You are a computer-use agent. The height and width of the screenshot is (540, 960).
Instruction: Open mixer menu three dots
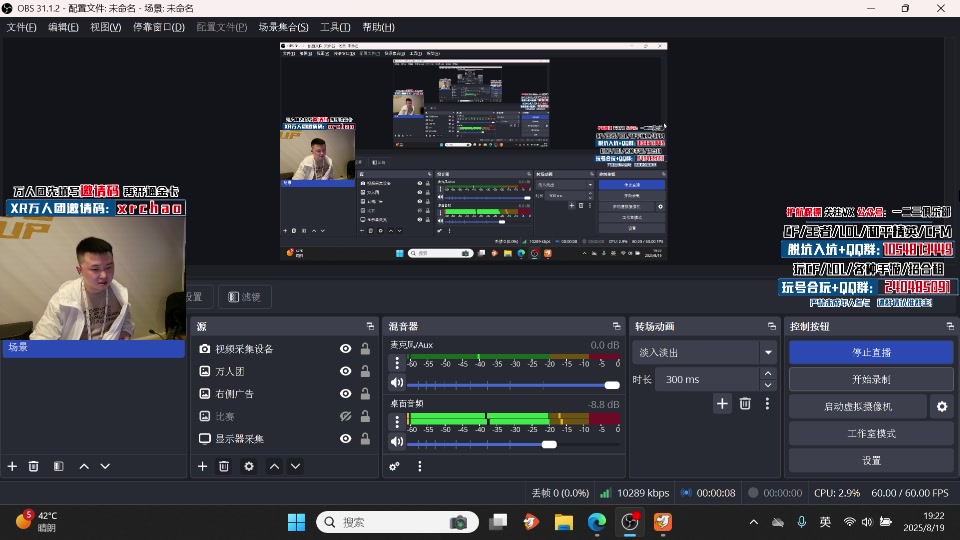[x=419, y=467]
